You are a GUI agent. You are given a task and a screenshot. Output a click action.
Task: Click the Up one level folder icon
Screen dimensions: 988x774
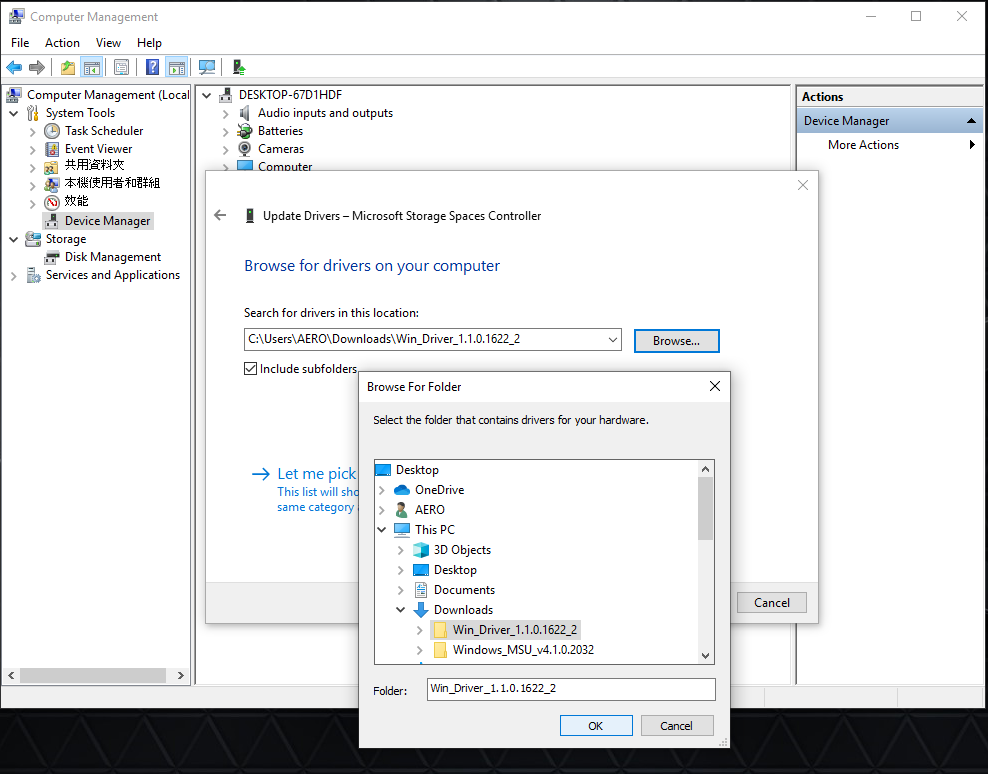(x=67, y=67)
